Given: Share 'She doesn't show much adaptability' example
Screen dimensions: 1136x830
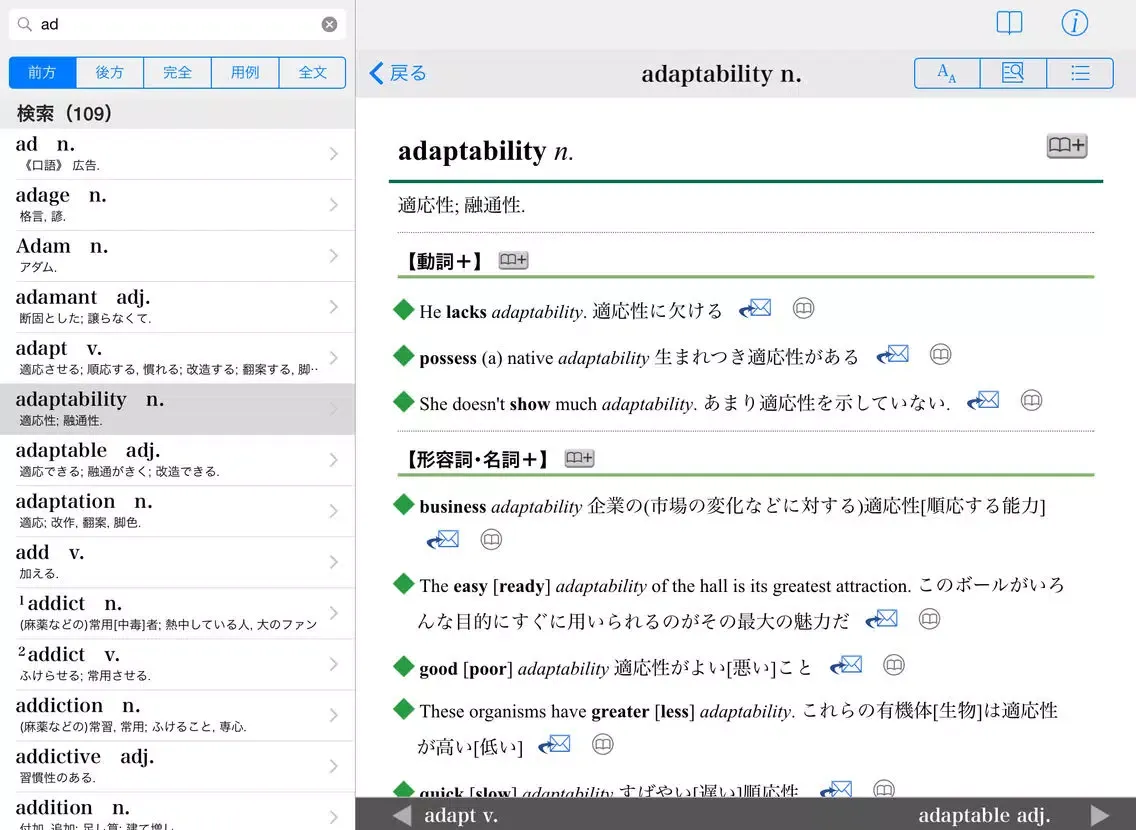Looking at the screenshot, I should point(983,401).
